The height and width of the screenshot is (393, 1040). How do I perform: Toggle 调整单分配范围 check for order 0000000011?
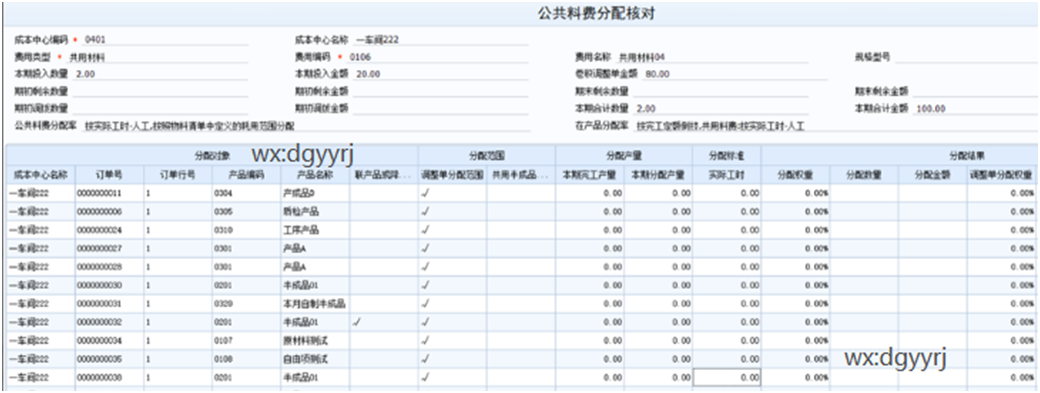425,193
